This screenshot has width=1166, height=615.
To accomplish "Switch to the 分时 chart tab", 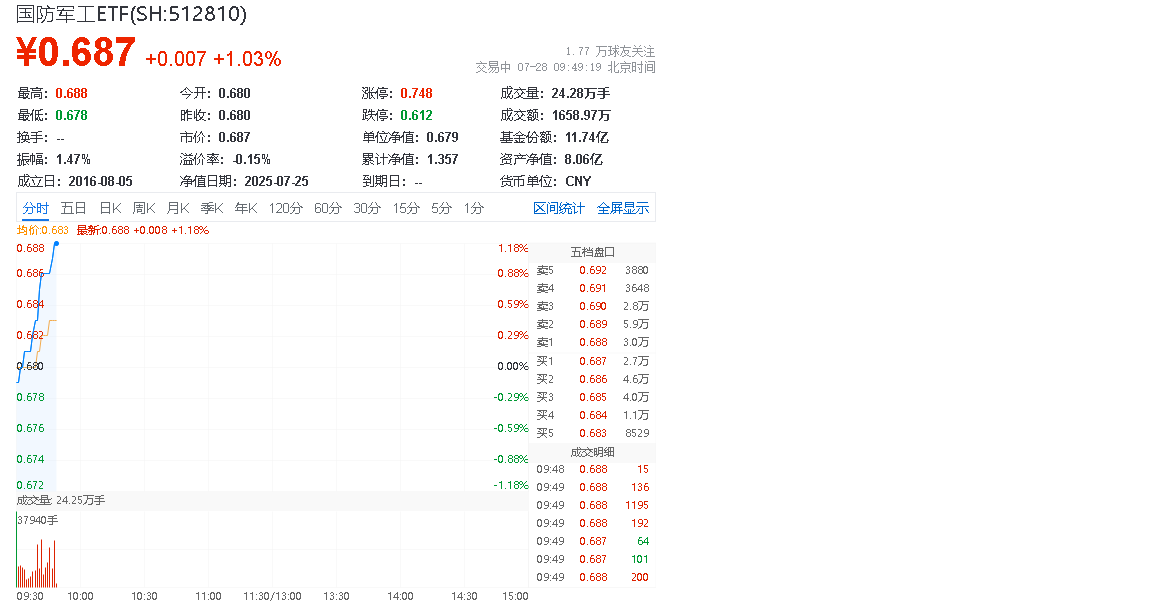I will [x=35, y=208].
